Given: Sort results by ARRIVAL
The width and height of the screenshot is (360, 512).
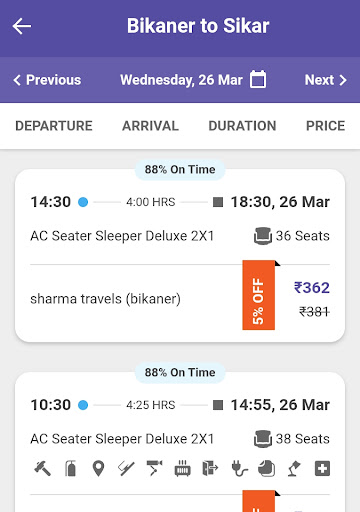Looking at the screenshot, I should [150, 126].
